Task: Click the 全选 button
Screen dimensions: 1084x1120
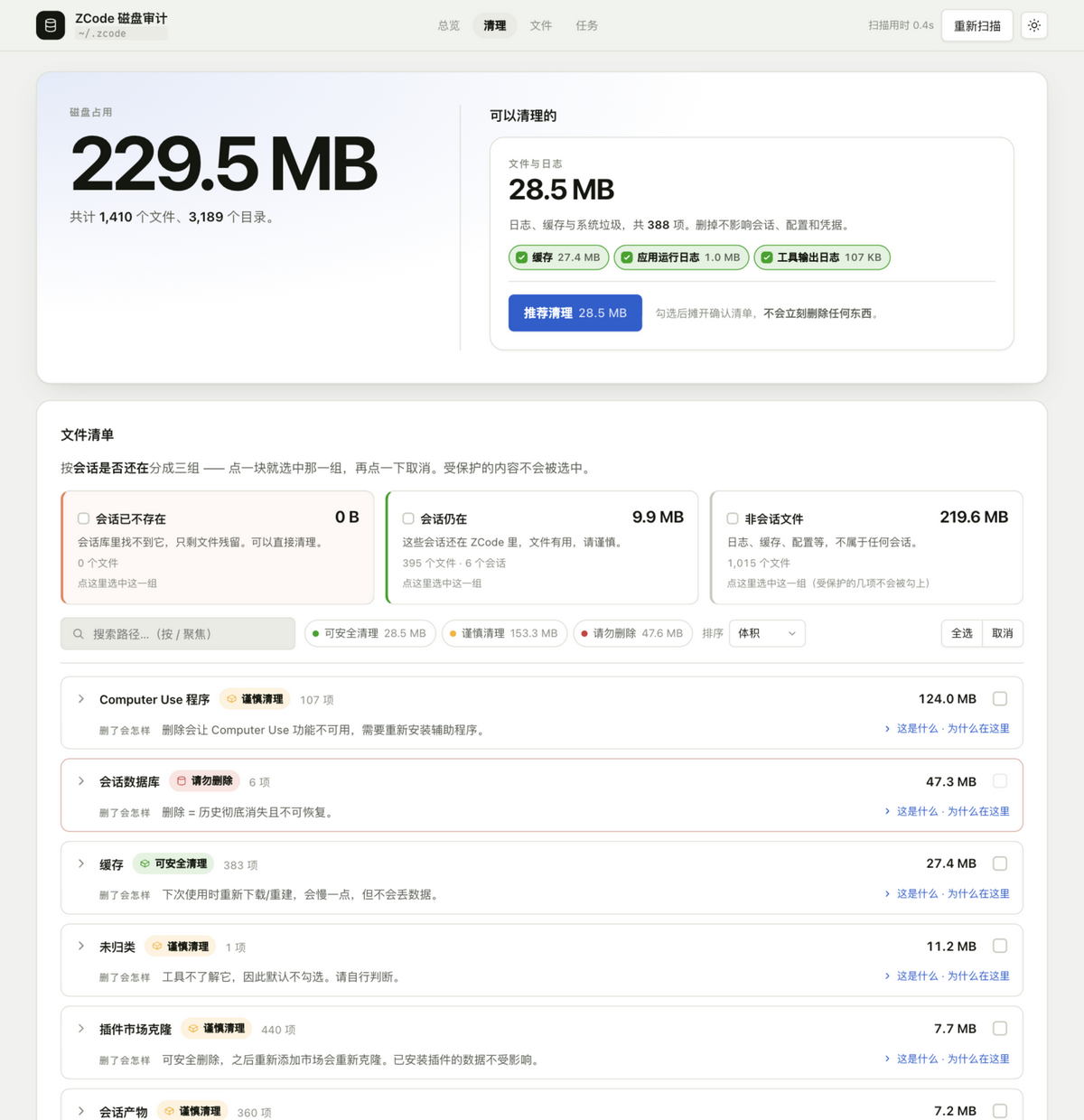Action: click(x=962, y=633)
